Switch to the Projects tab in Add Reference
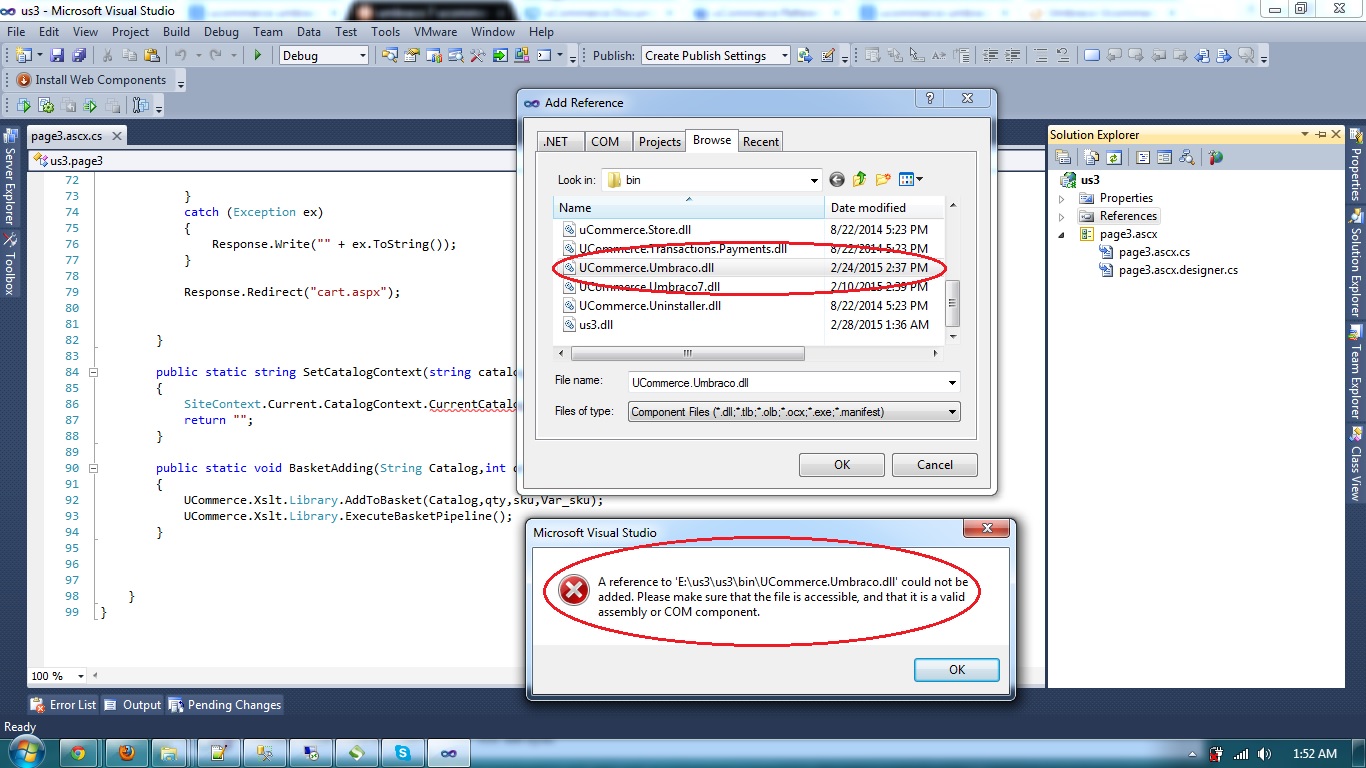 [x=660, y=142]
